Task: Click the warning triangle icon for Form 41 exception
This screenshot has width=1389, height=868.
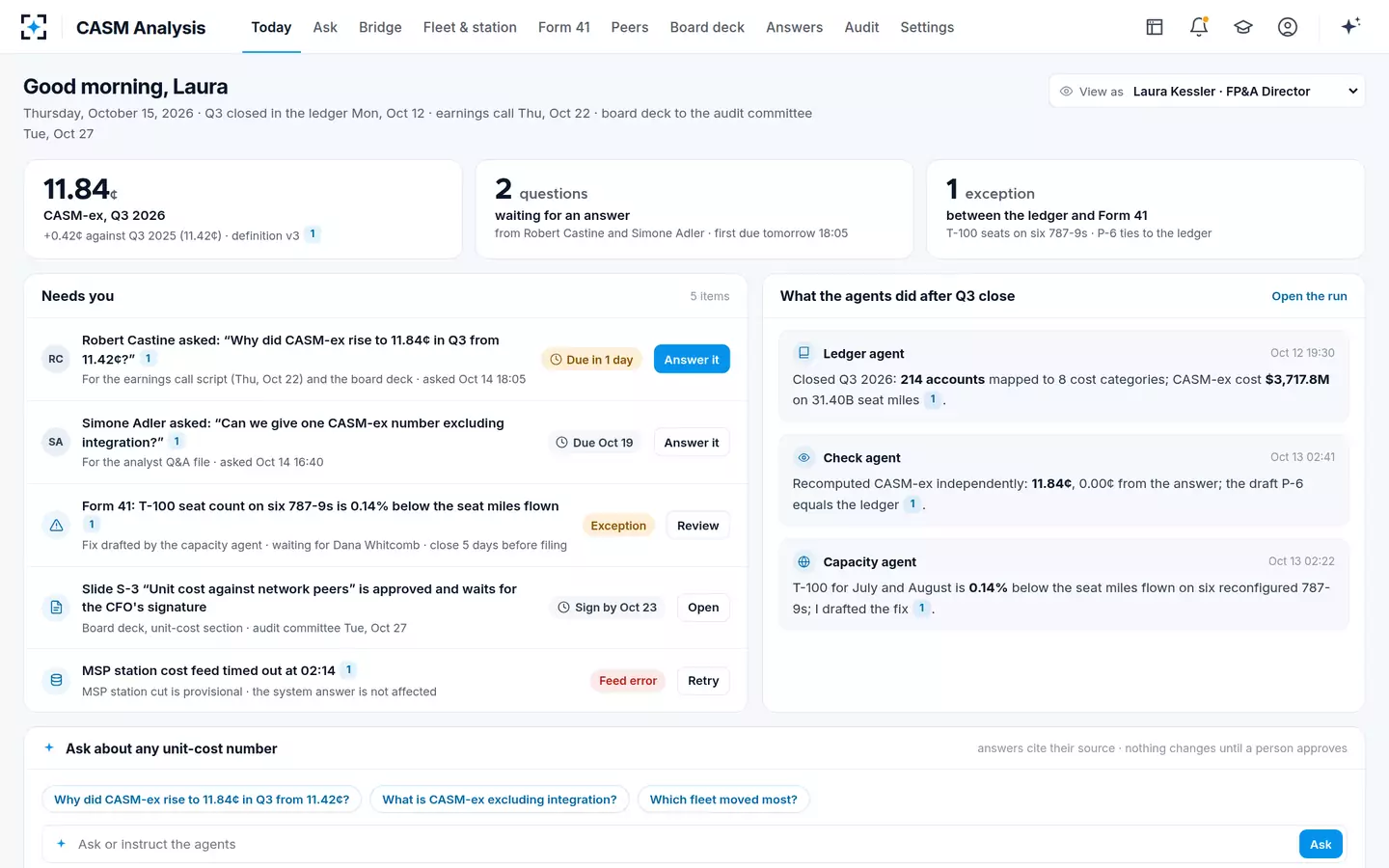Action: pyautogui.click(x=56, y=525)
